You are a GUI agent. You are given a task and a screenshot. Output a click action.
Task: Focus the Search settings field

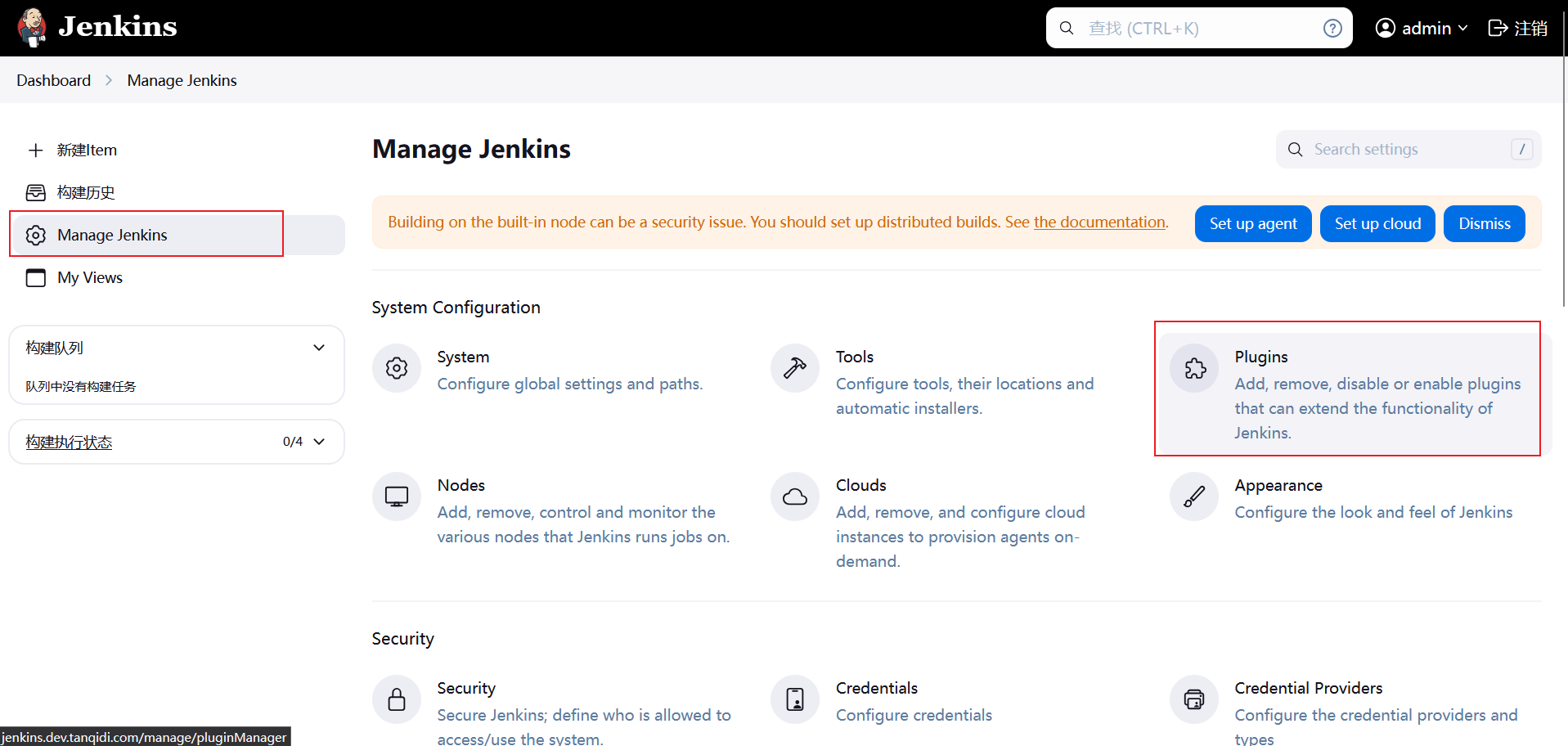pos(1409,149)
